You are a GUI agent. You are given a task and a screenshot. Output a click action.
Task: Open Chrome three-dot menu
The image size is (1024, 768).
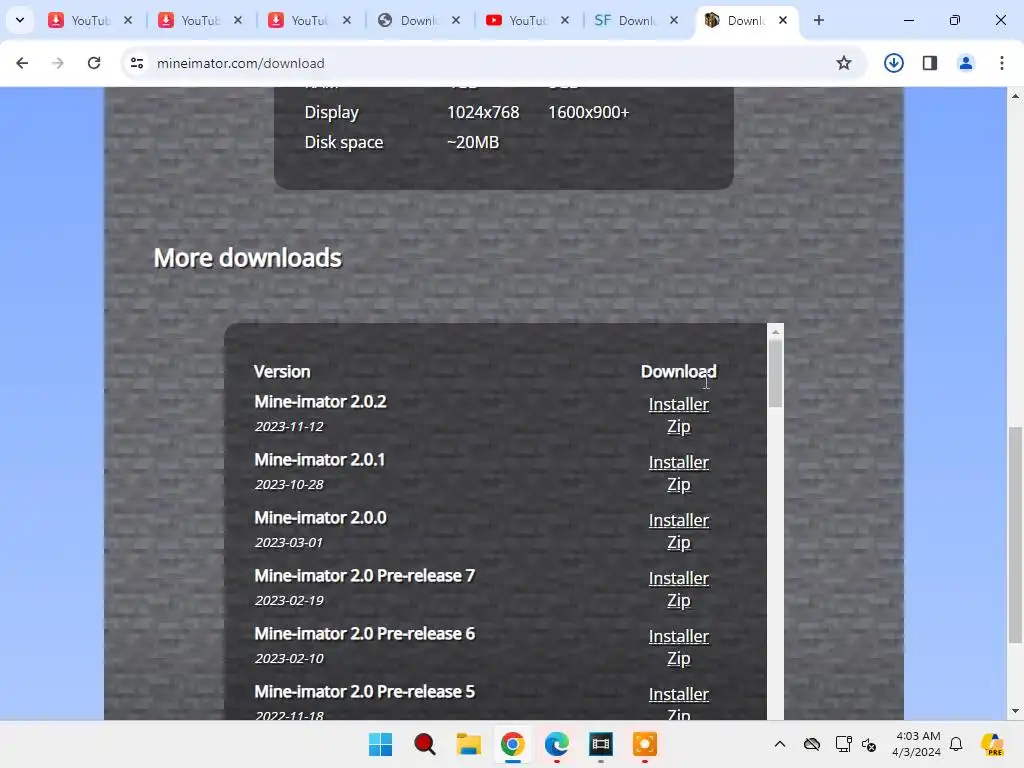tap(1002, 63)
